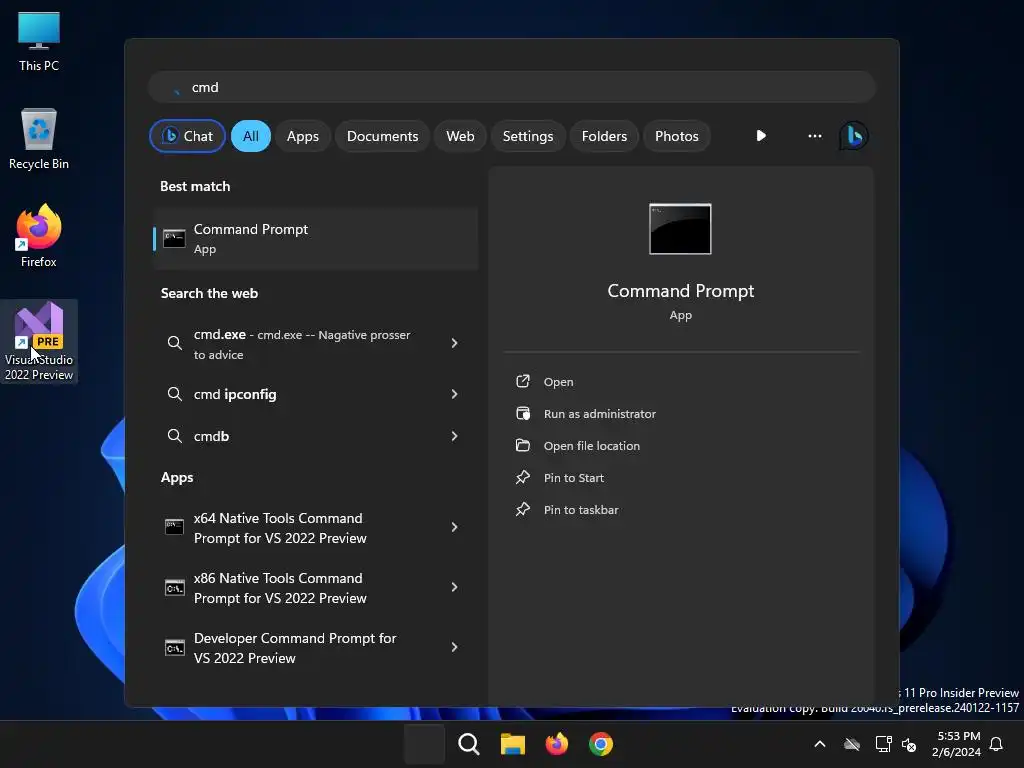
Task: Pin Command Prompt to Start
Action: (573, 477)
